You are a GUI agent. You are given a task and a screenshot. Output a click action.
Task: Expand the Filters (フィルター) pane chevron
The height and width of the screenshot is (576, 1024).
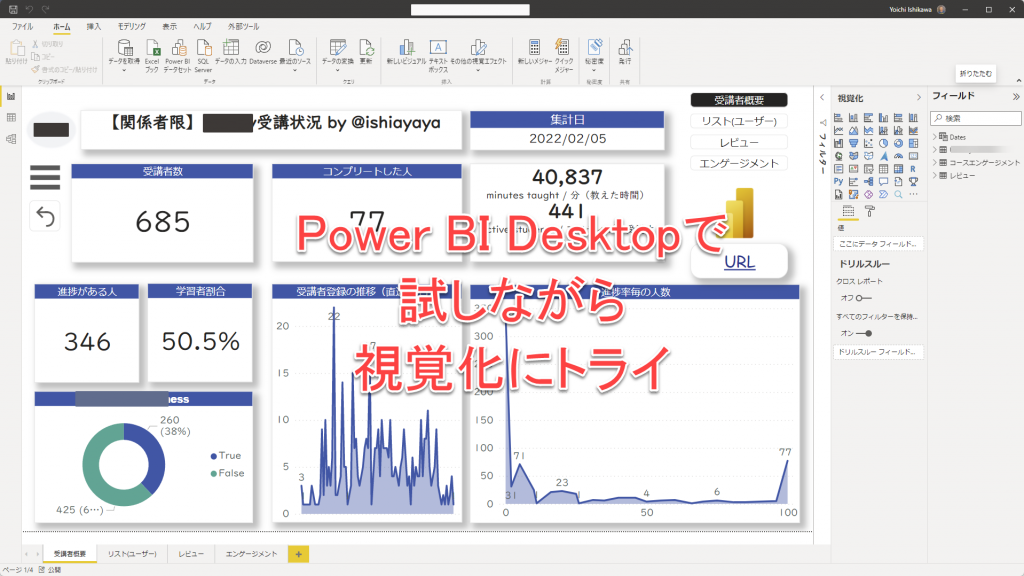coord(822,97)
